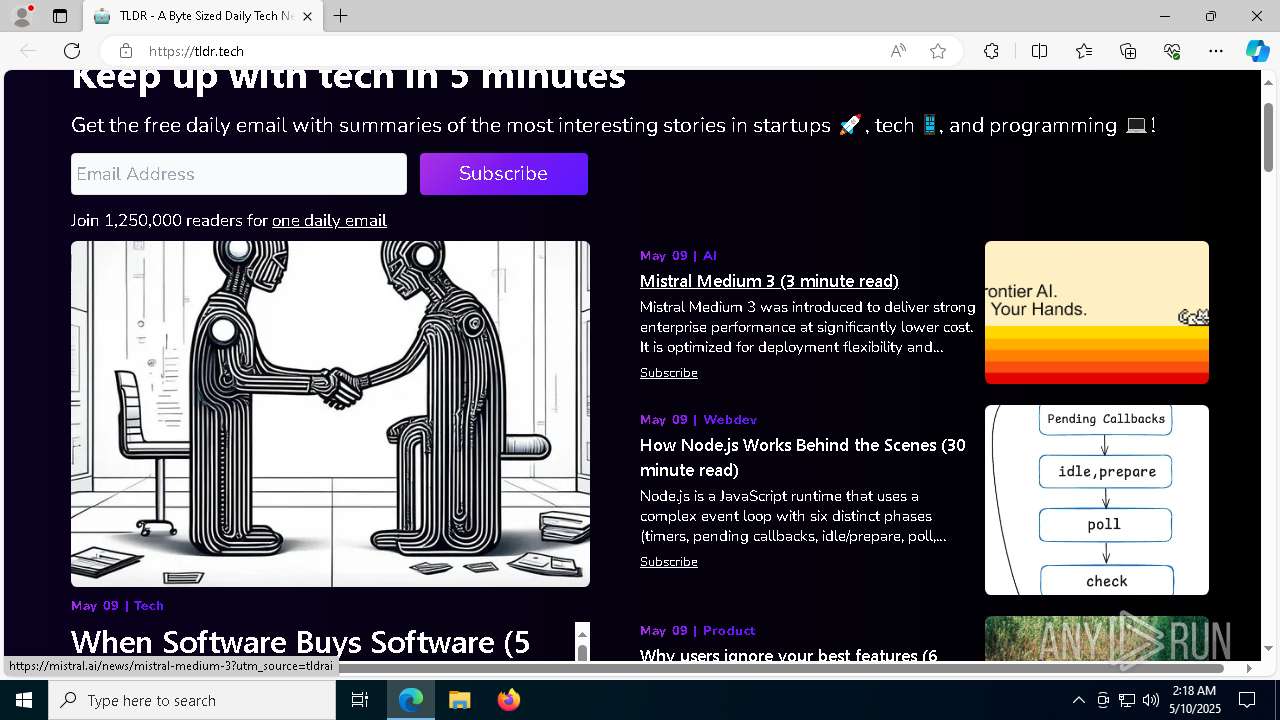Open the Node.js event loop diagram thumbnail
1280x720 pixels.
coord(1097,500)
